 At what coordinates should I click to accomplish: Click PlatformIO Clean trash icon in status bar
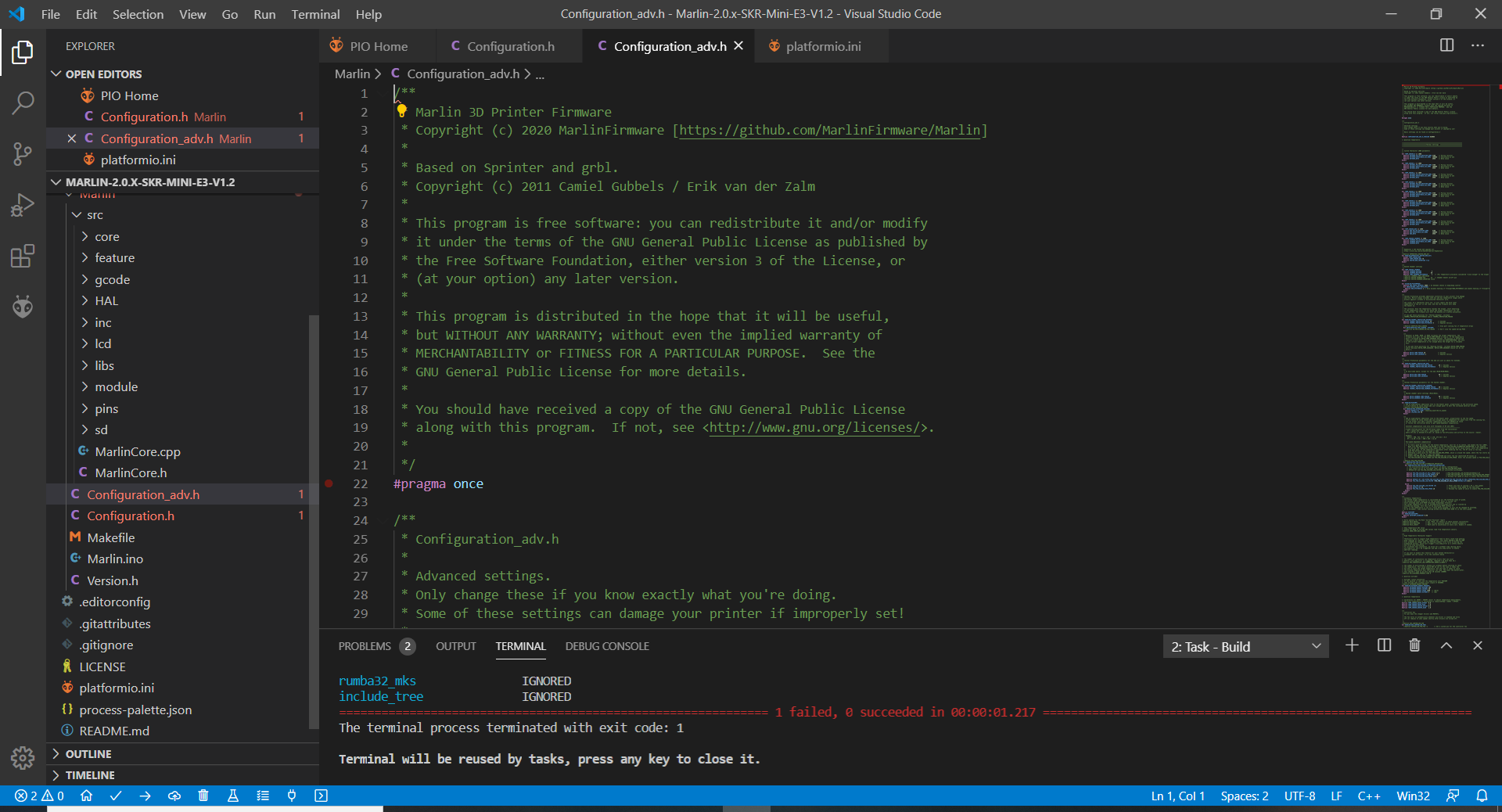pyautogui.click(x=203, y=796)
